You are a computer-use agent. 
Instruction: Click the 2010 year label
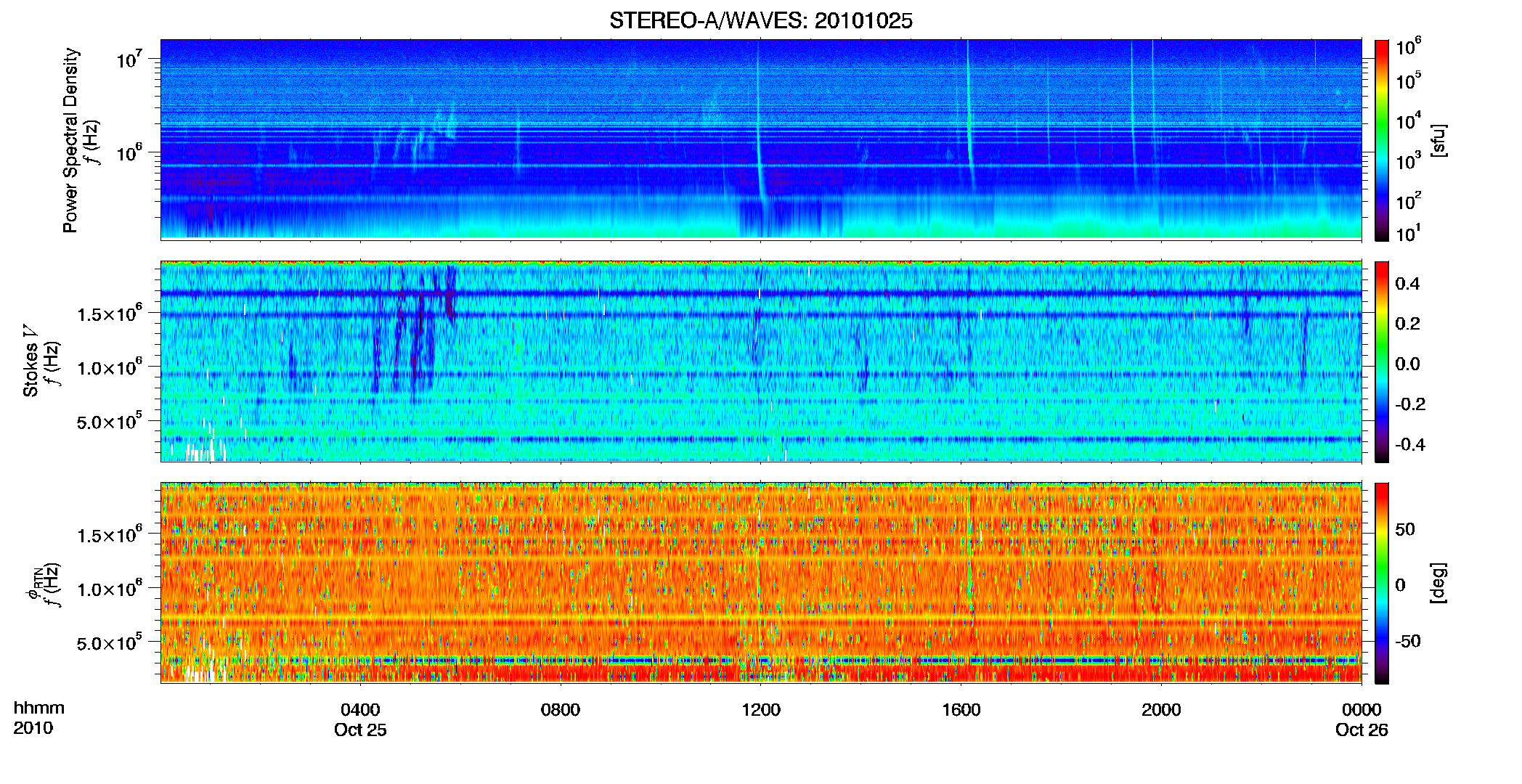33,728
